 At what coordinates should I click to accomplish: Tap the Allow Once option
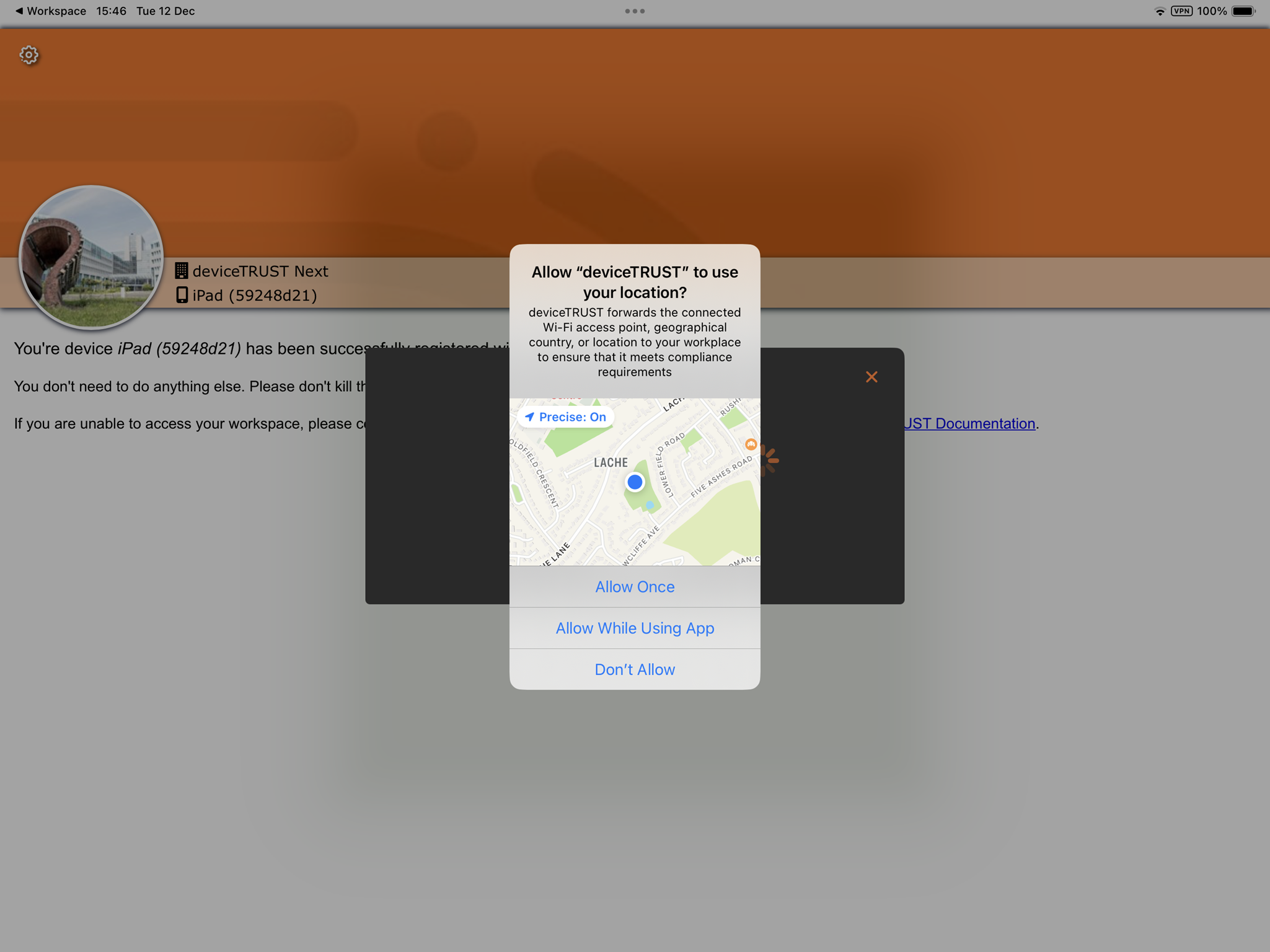[635, 586]
